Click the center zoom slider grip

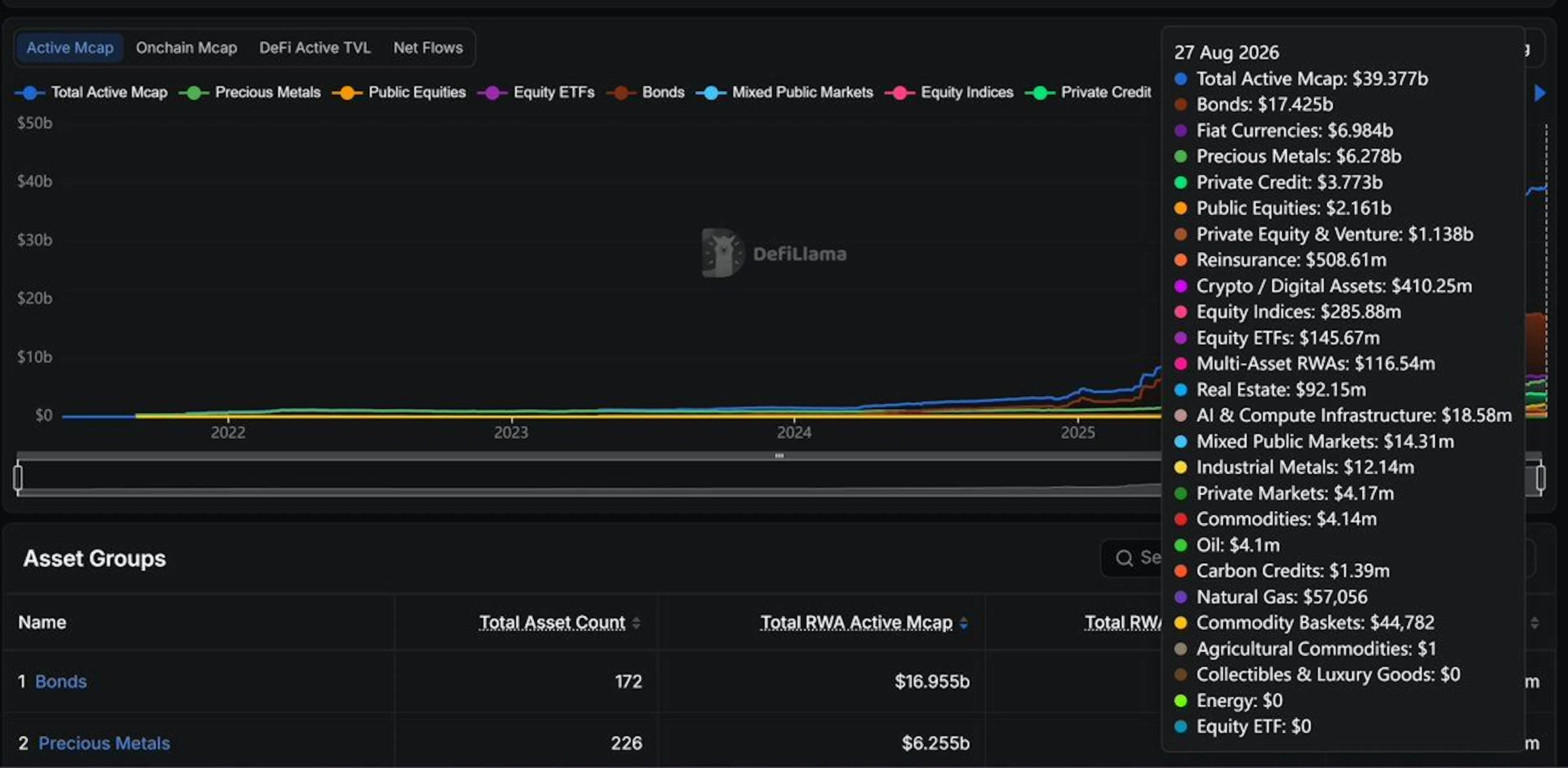(779, 455)
